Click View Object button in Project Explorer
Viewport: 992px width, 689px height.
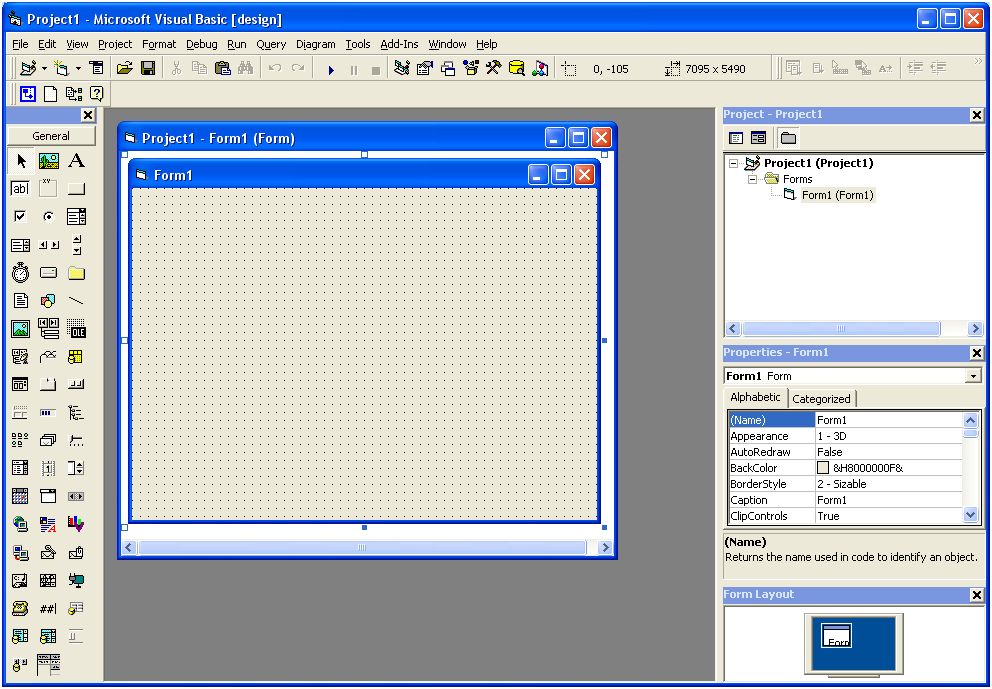[x=759, y=137]
